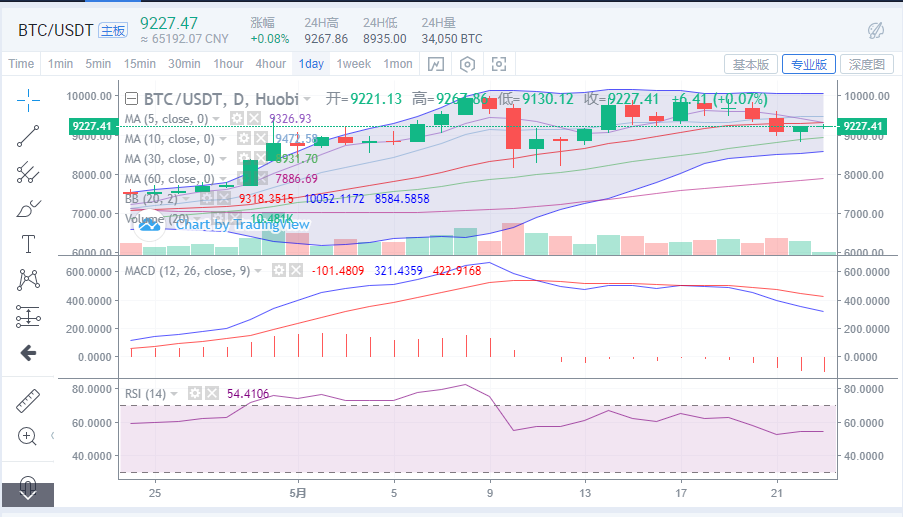Viewport: 903px width, 517px height.
Task: Open the Chart by TradingView link
Action: point(242,225)
